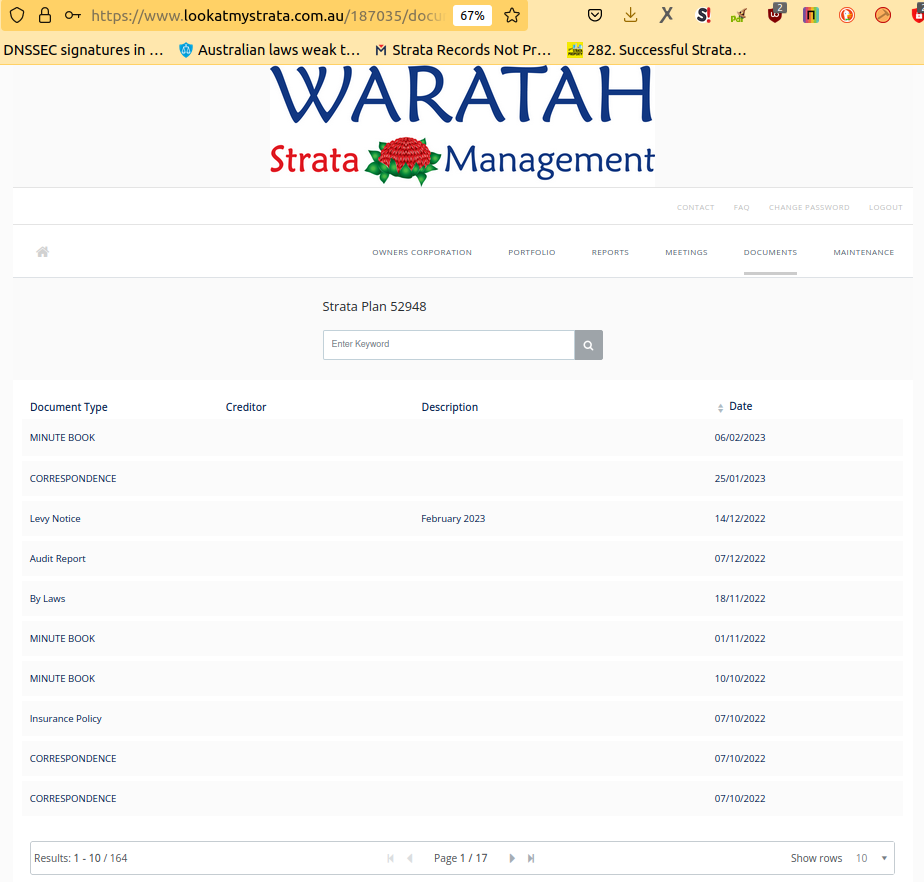Open the downloads arrow icon
The height and width of the screenshot is (882, 924).
click(x=631, y=15)
